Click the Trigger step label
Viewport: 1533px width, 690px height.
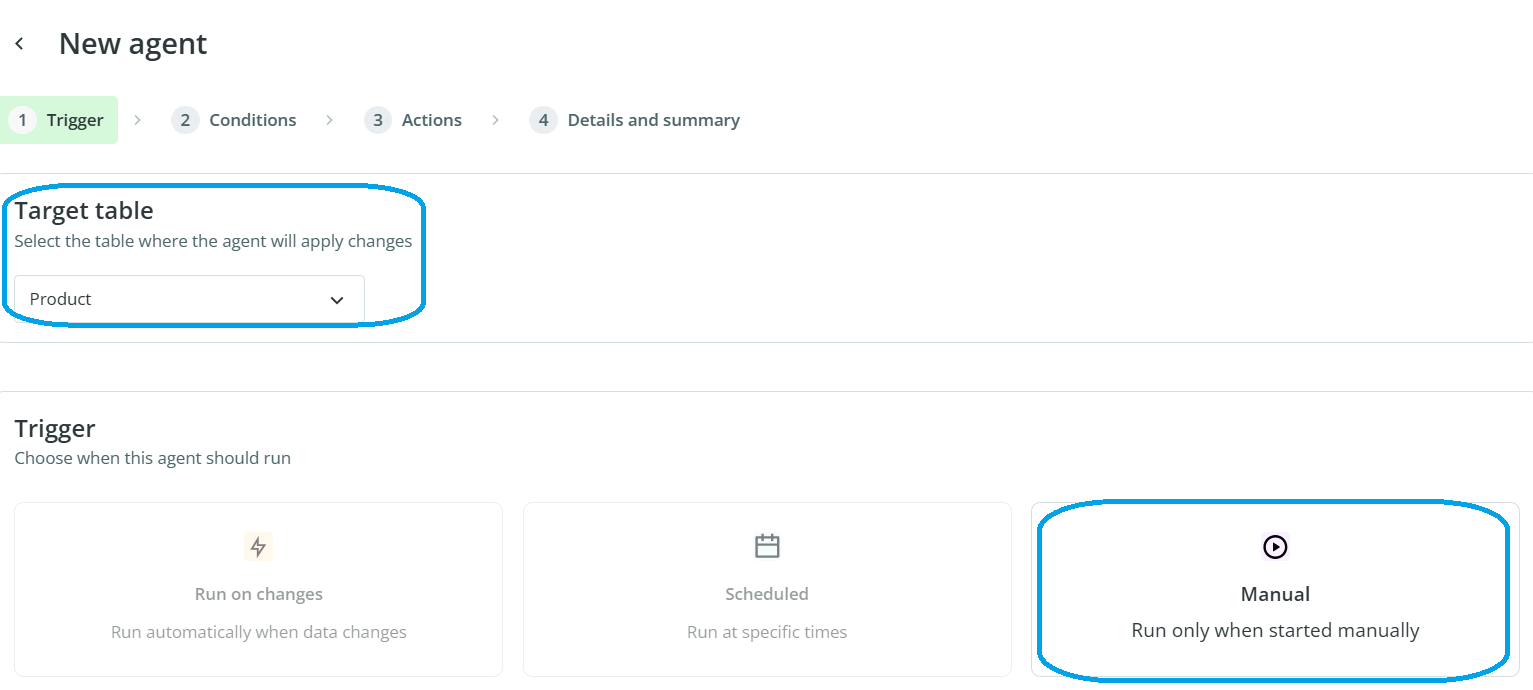(x=75, y=120)
